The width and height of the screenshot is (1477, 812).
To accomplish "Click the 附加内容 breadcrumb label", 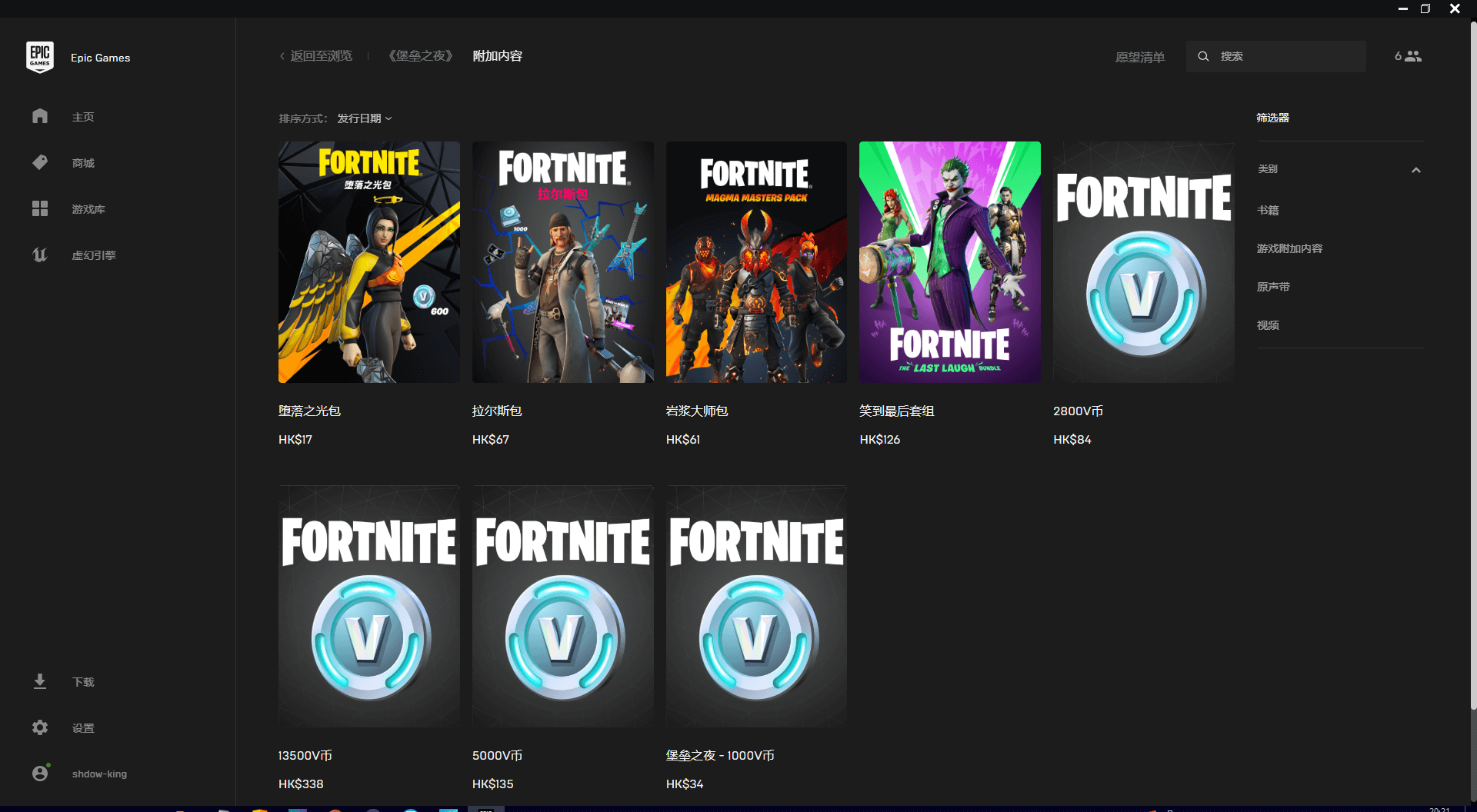I will (x=498, y=56).
